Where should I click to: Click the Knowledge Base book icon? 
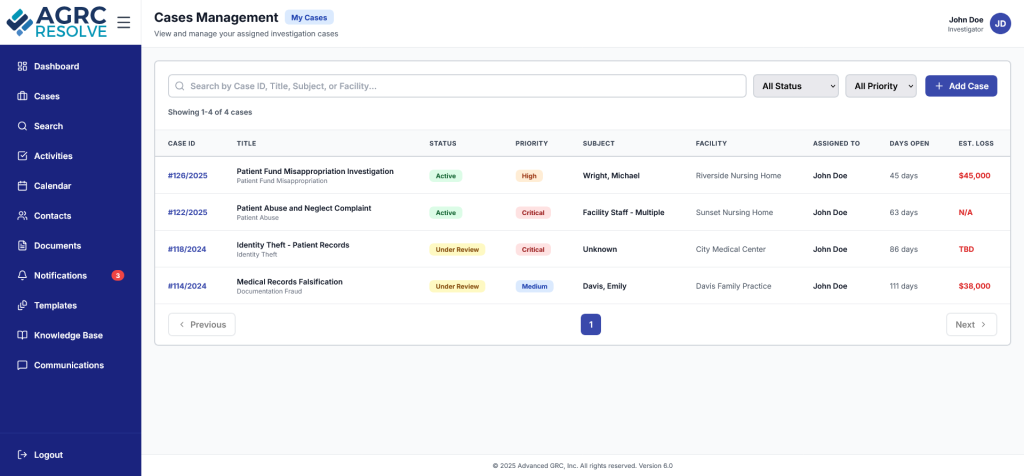[x=23, y=336]
